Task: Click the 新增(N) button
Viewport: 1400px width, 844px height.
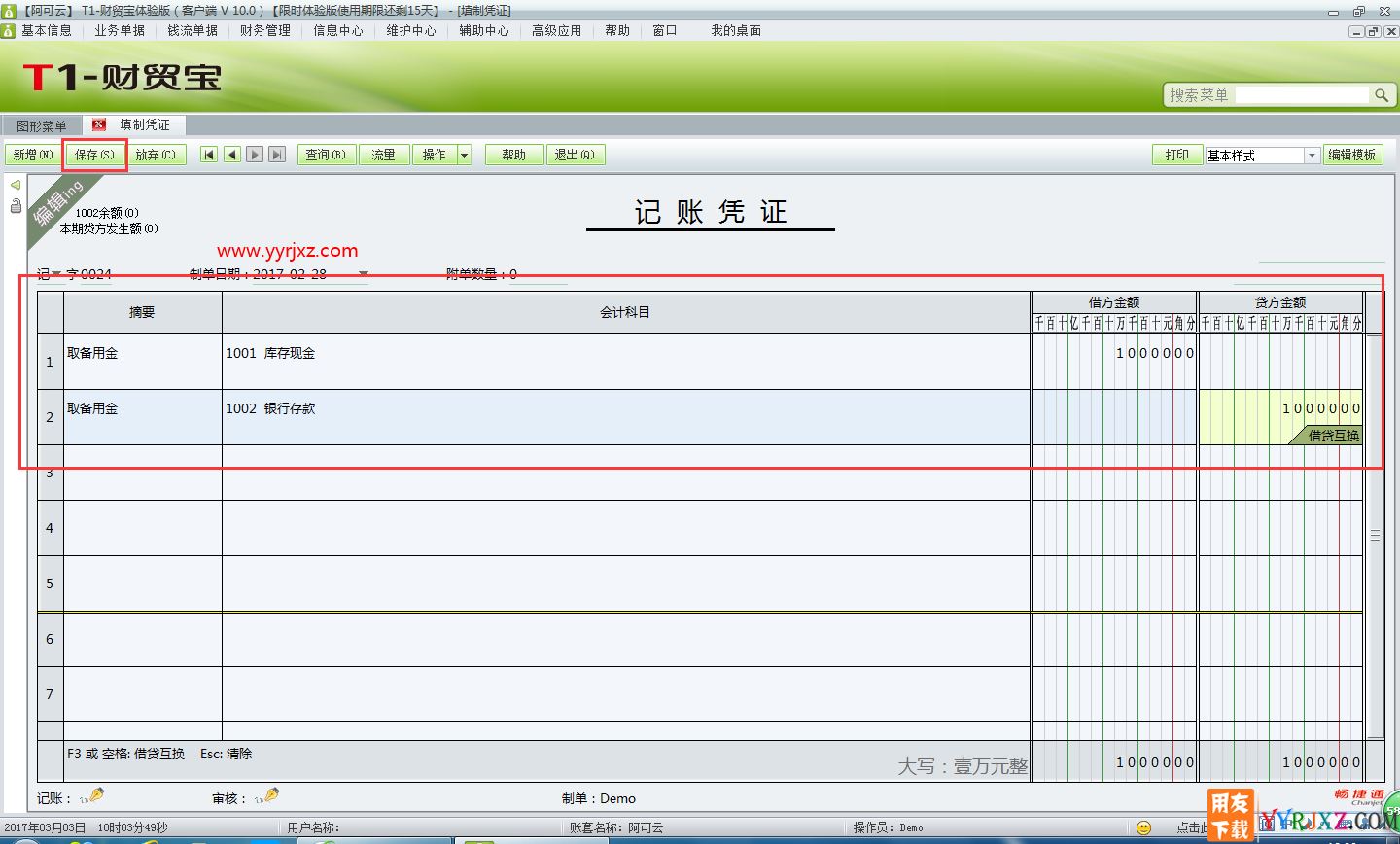Action: (x=33, y=155)
